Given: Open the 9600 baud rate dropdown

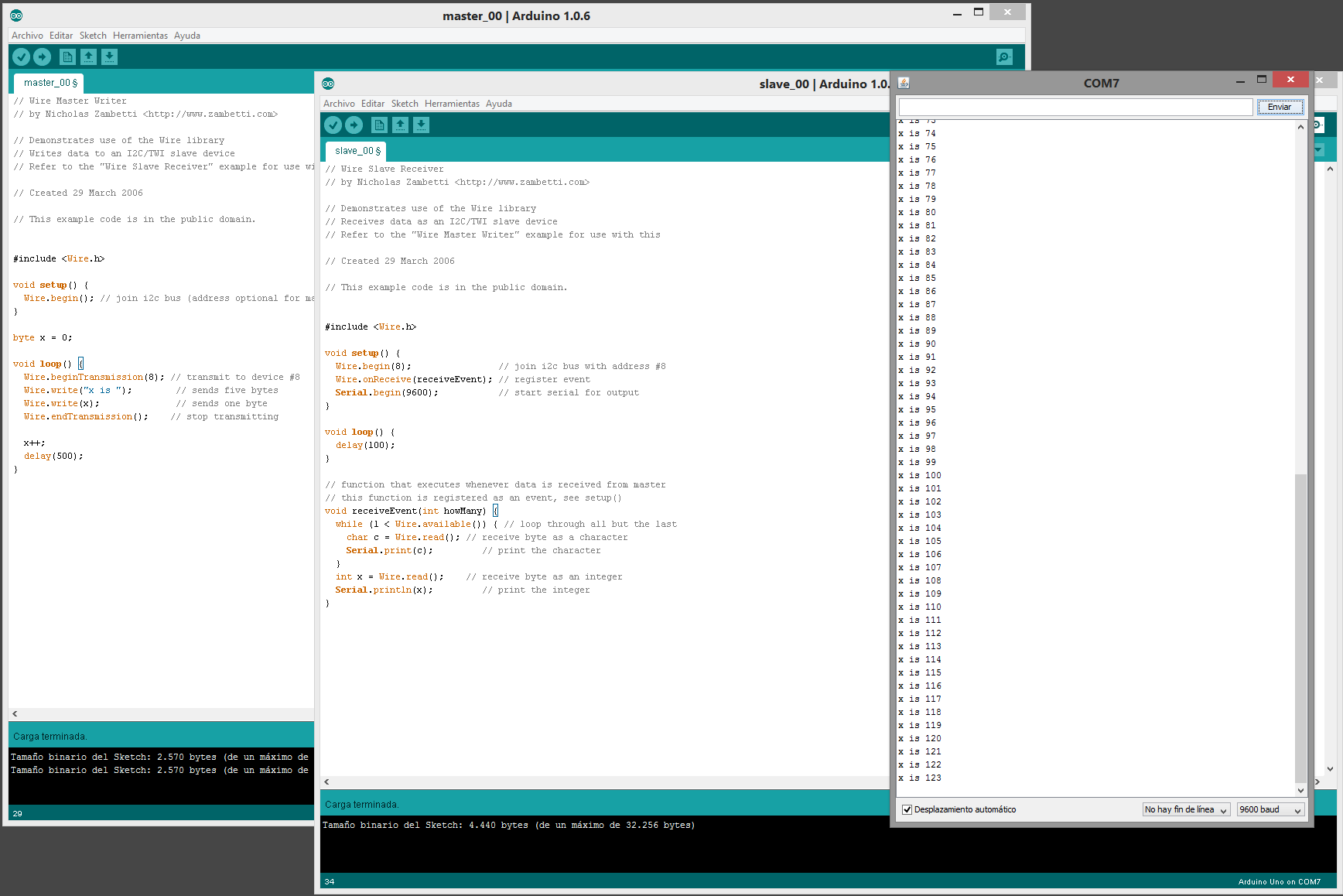Looking at the screenshot, I should tap(1270, 809).
